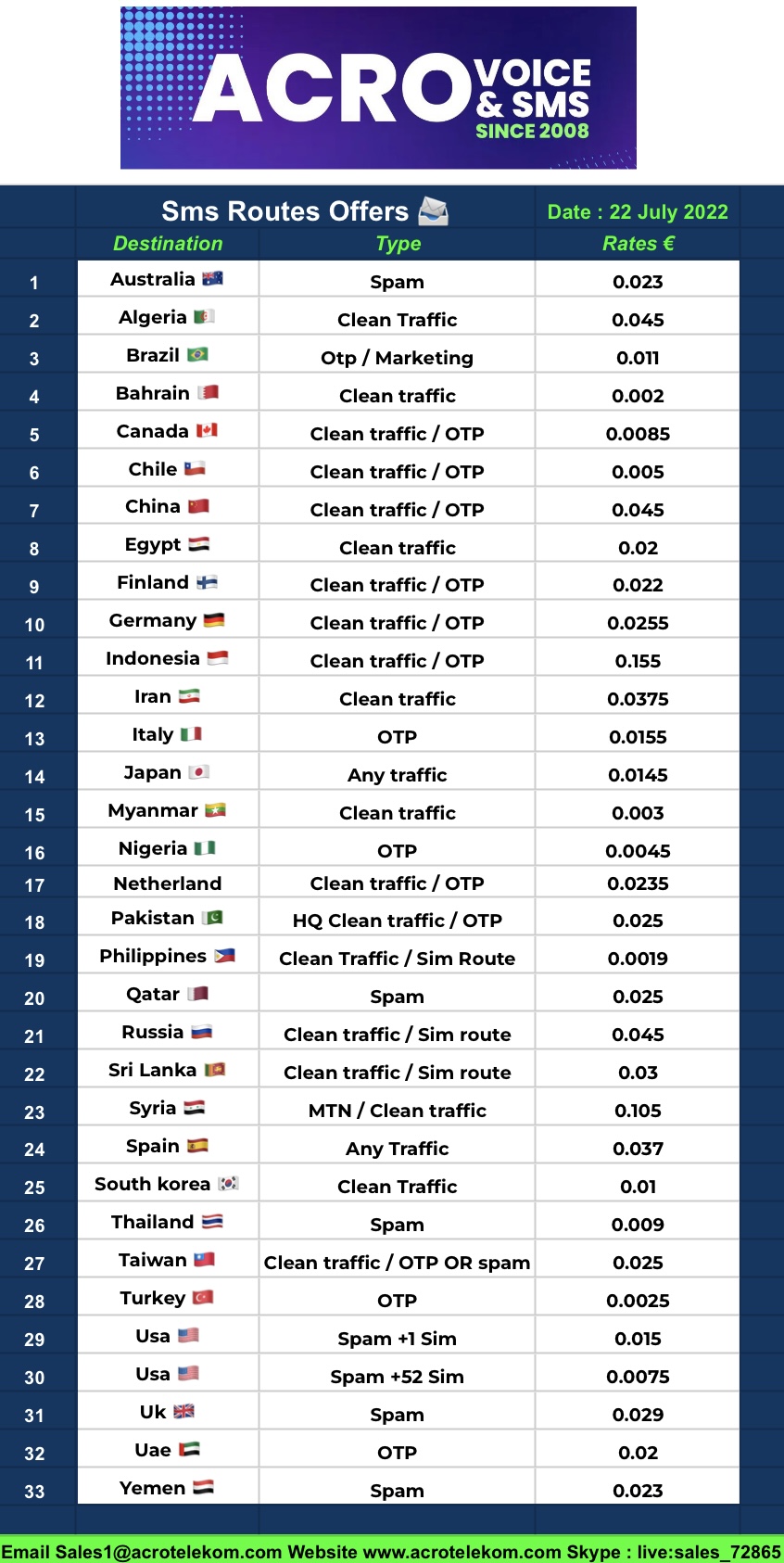Click the Acro Voice & SMS logo banner
The width and height of the screenshot is (784, 1563).
pyautogui.click(x=378, y=88)
